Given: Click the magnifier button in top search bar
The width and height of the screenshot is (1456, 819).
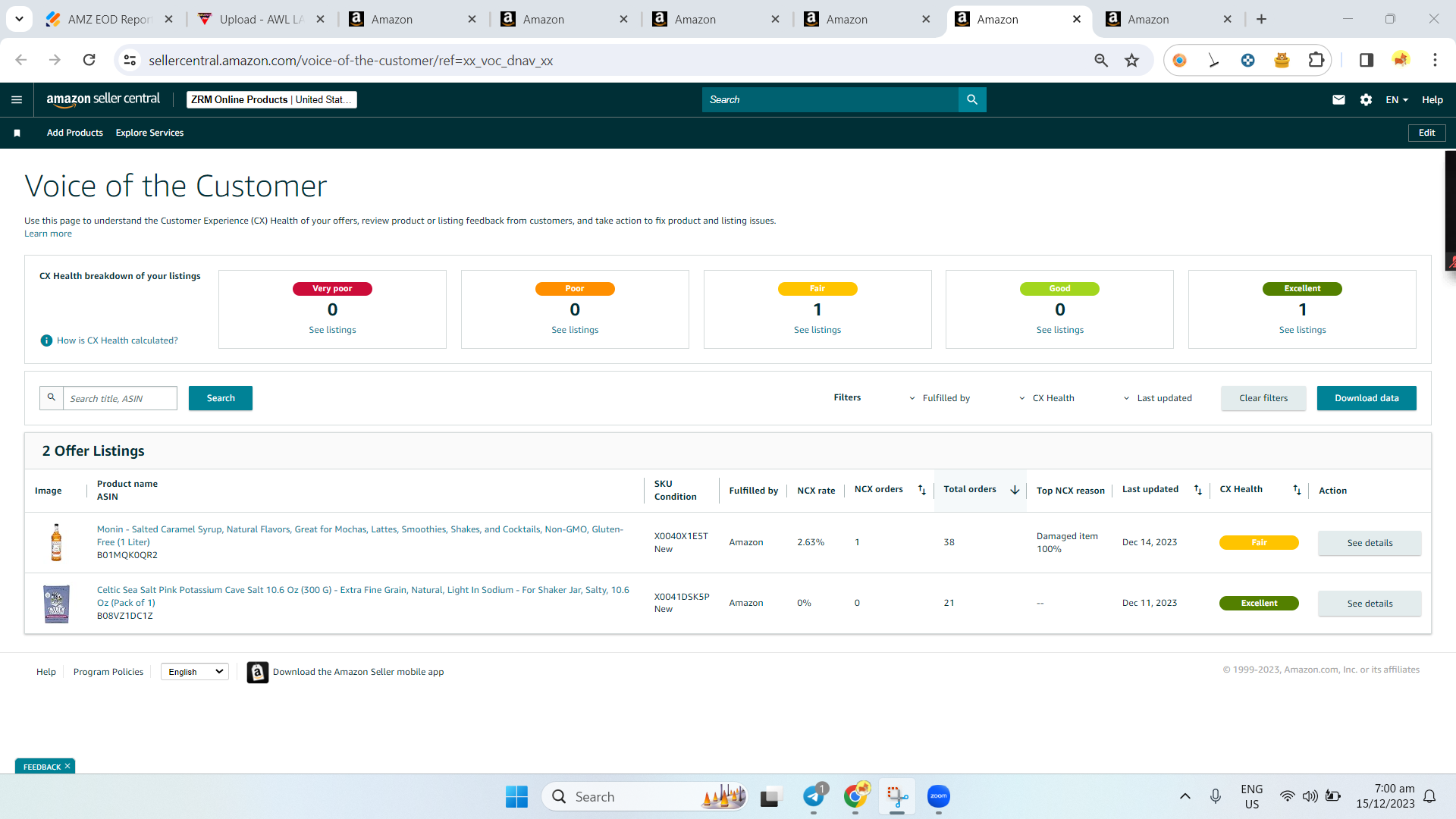Looking at the screenshot, I should tap(972, 99).
